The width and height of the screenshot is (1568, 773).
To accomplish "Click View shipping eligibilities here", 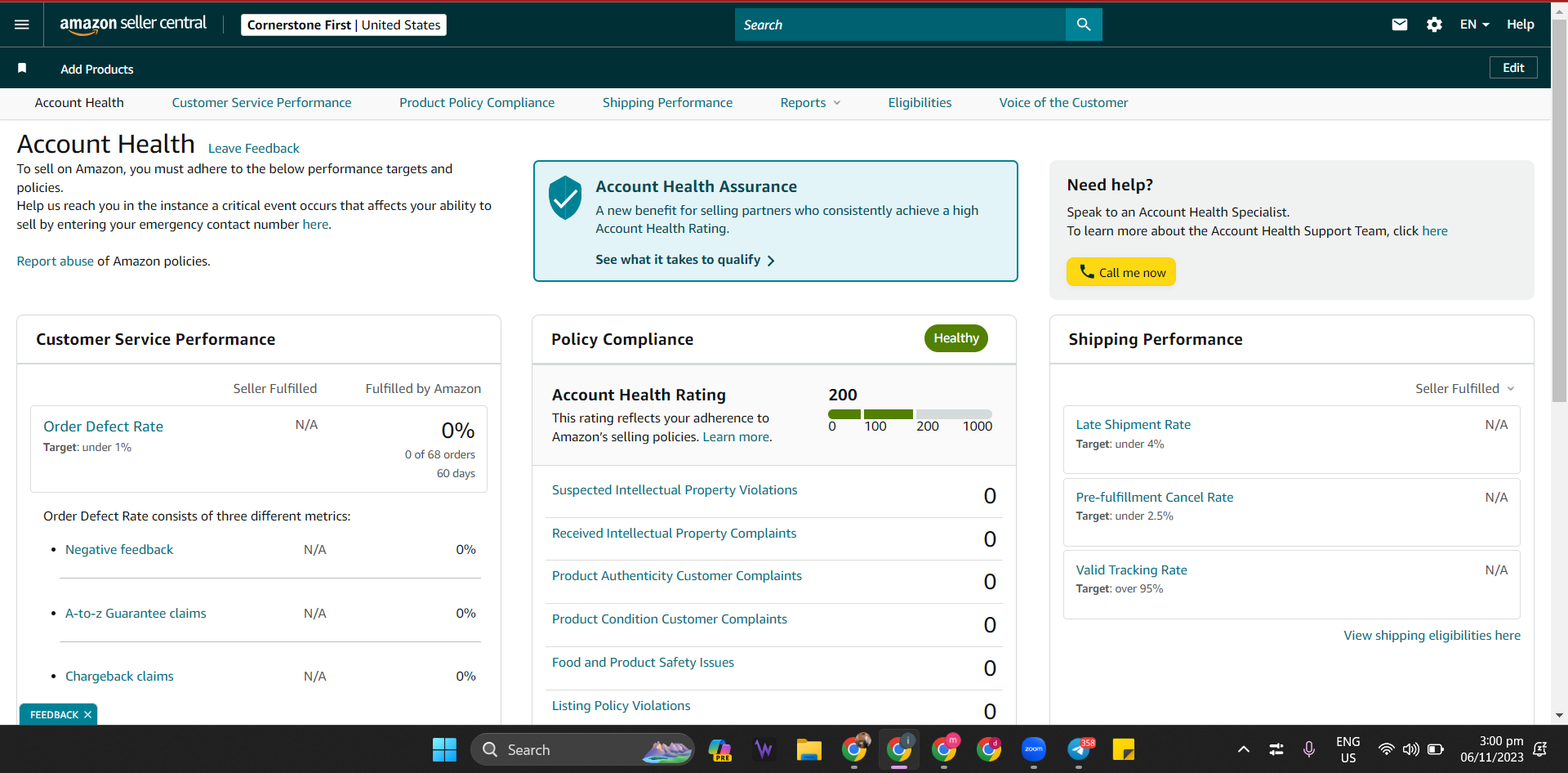I will point(1432,636).
